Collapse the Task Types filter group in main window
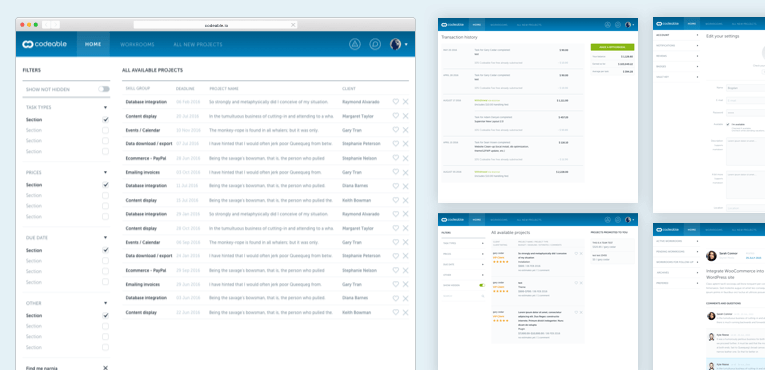The height and width of the screenshot is (370, 765). point(105,107)
